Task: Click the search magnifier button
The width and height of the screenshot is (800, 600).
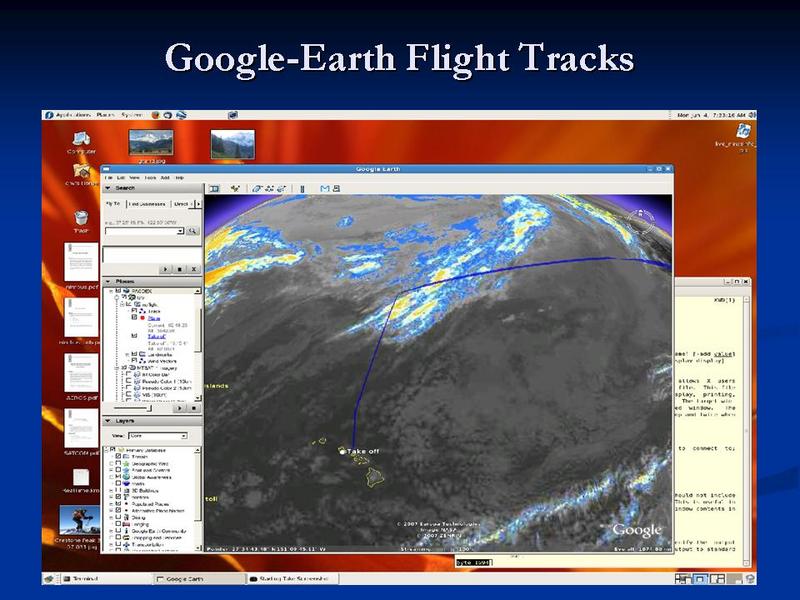Action: [x=192, y=231]
